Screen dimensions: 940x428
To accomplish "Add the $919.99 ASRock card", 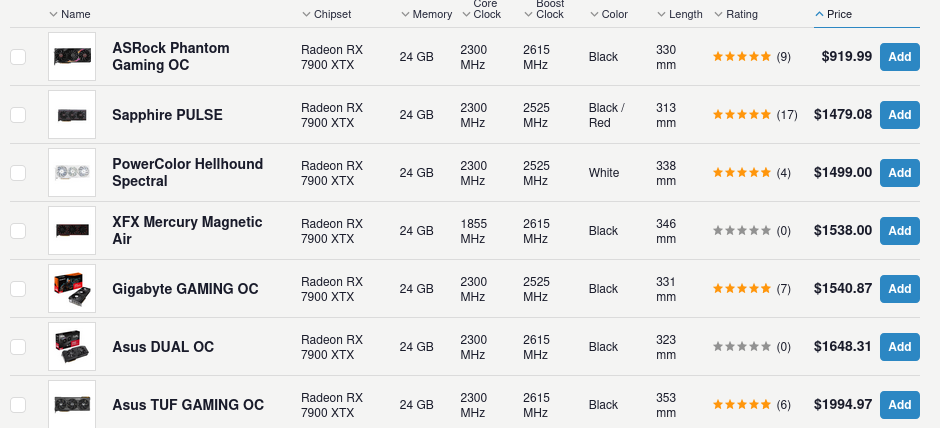I will pyautogui.click(x=899, y=56).
